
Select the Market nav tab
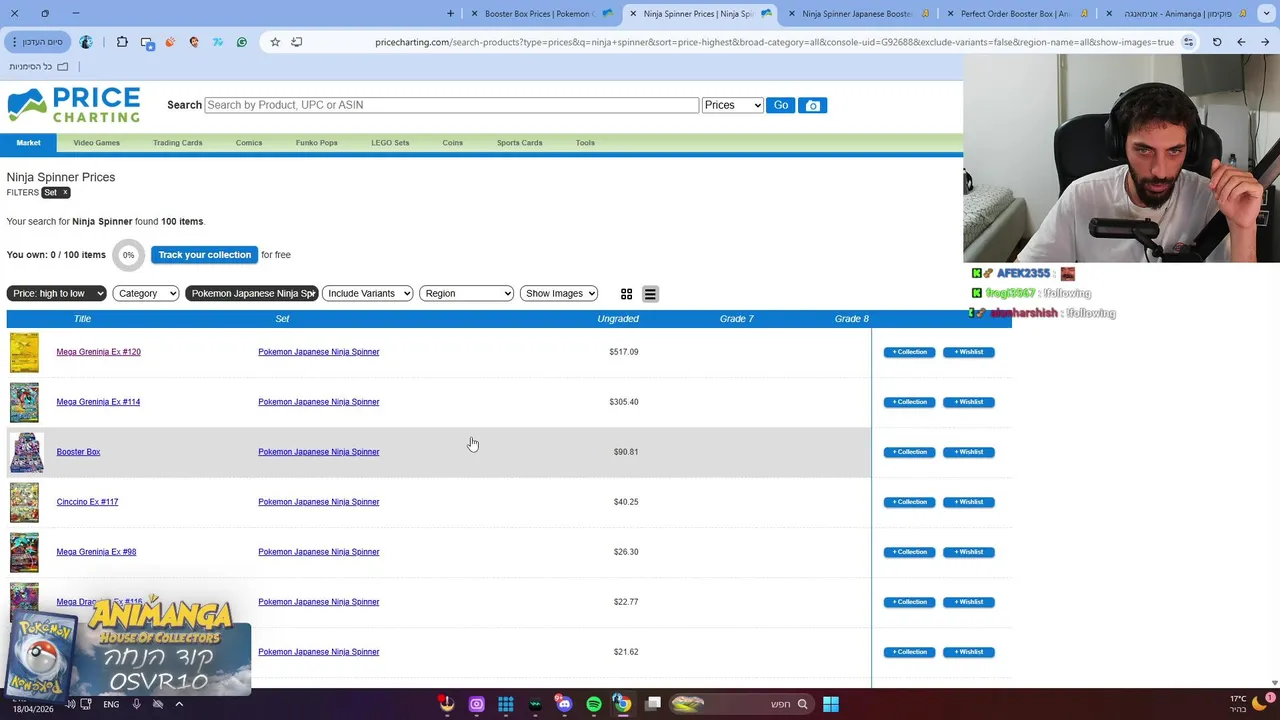click(x=28, y=143)
